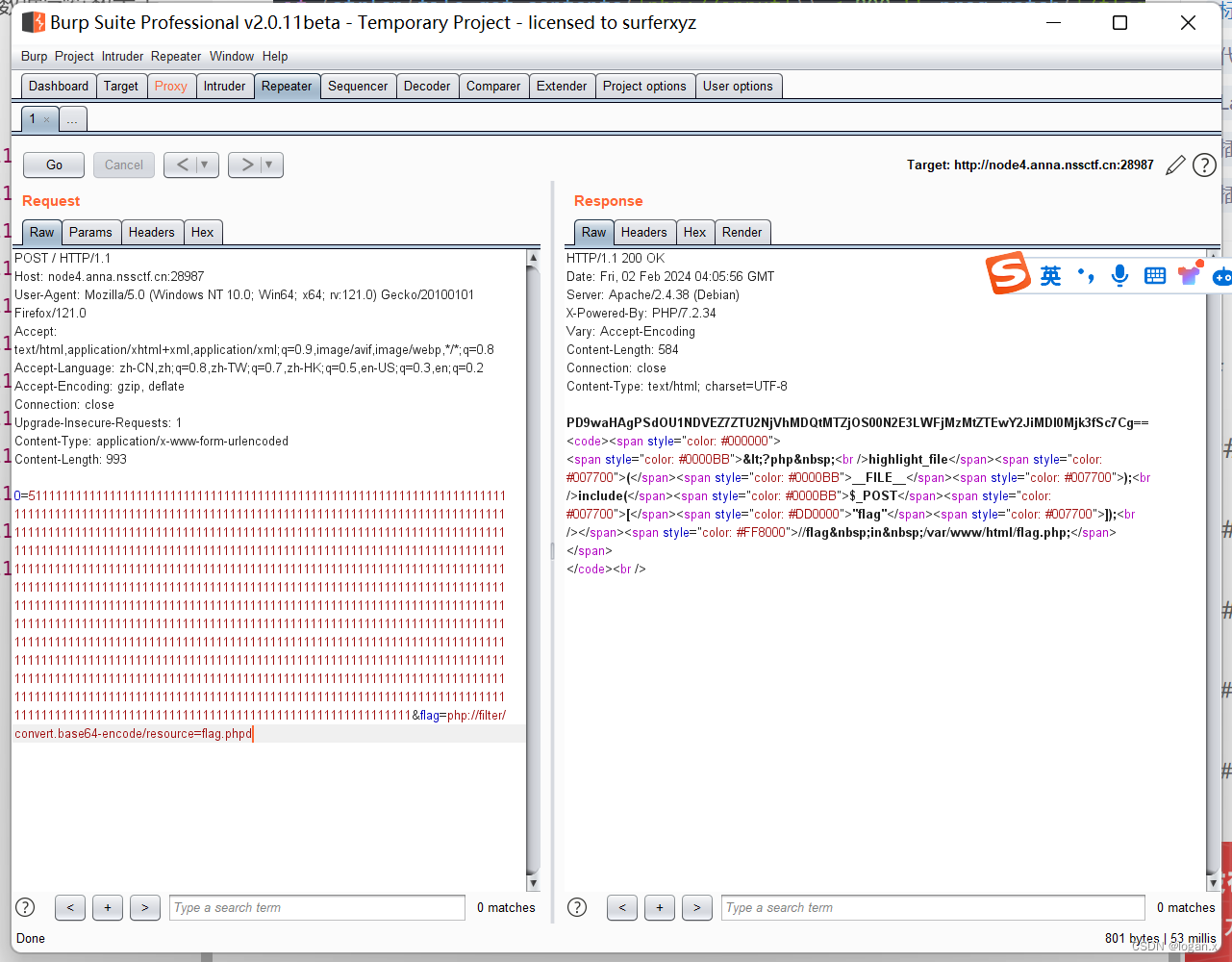Screen dimensions: 1232x962
Task: Click Response search next match button
Action: [697, 907]
